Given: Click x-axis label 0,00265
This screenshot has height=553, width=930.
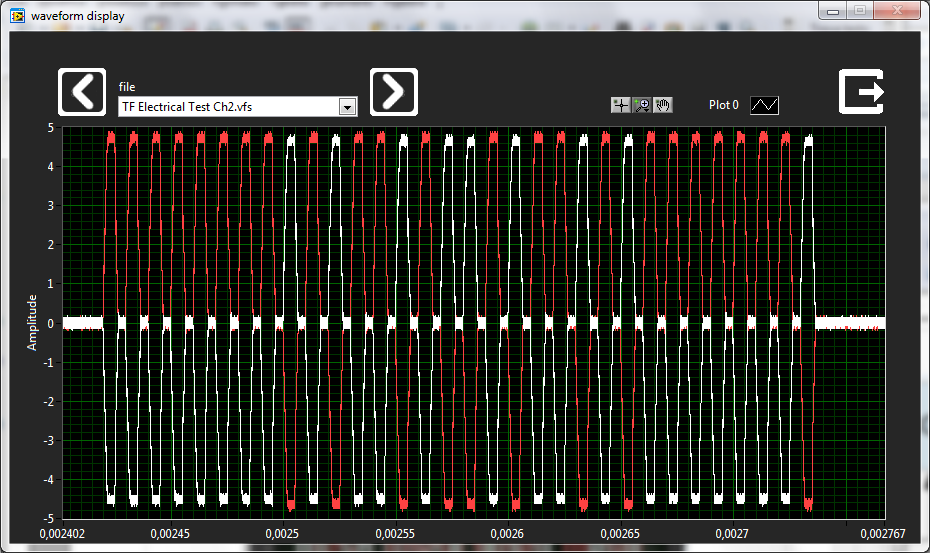Looking at the screenshot, I should pos(620,533).
